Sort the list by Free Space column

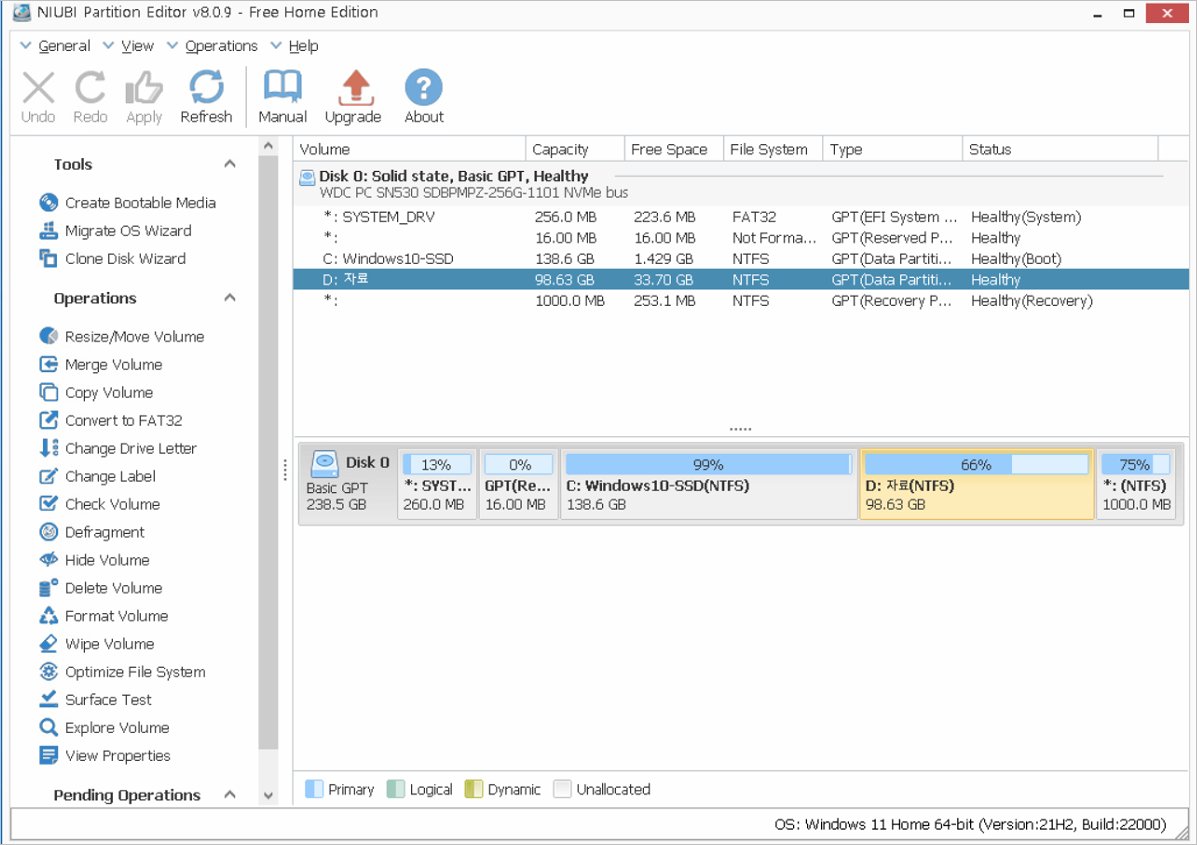pyautogui.click(x=668, y=150)
